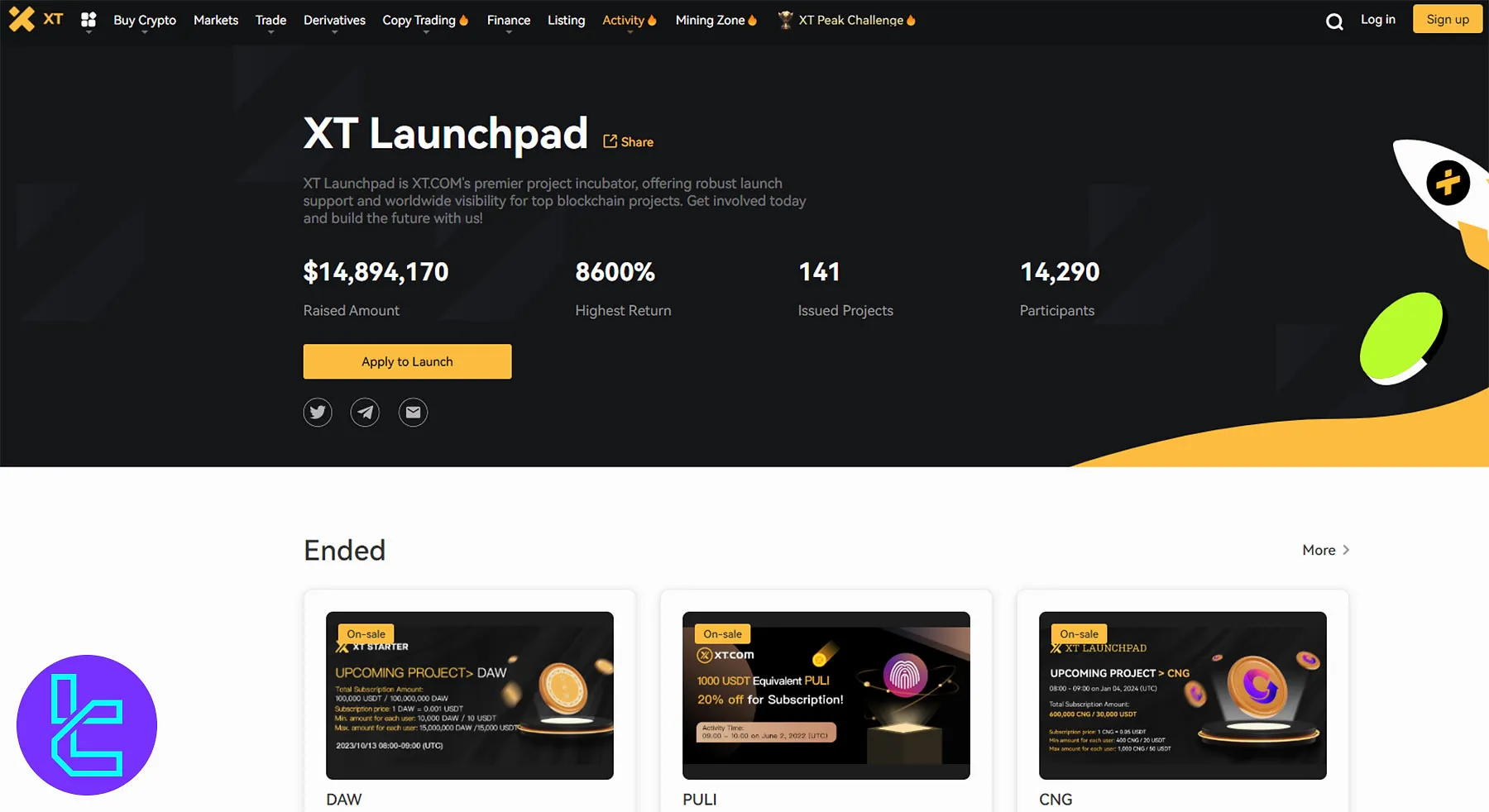The height and width of the screenshot is (812, 1489).
Task: Click the XT logo in the header
Action: (36, 19)
